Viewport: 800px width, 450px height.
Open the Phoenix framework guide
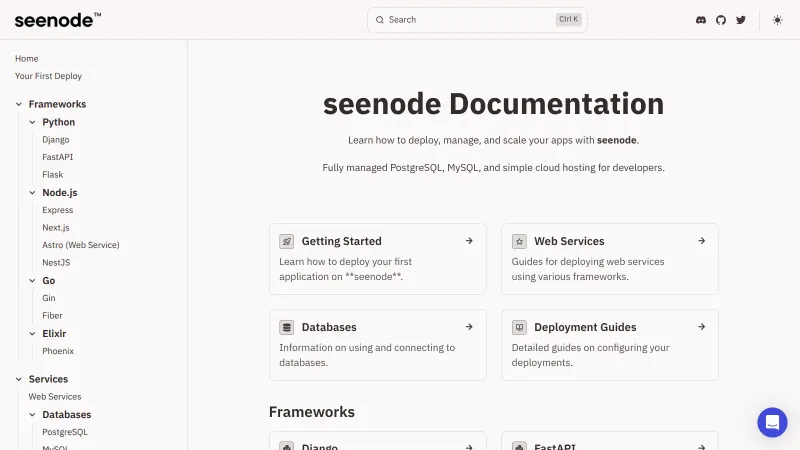58,351
